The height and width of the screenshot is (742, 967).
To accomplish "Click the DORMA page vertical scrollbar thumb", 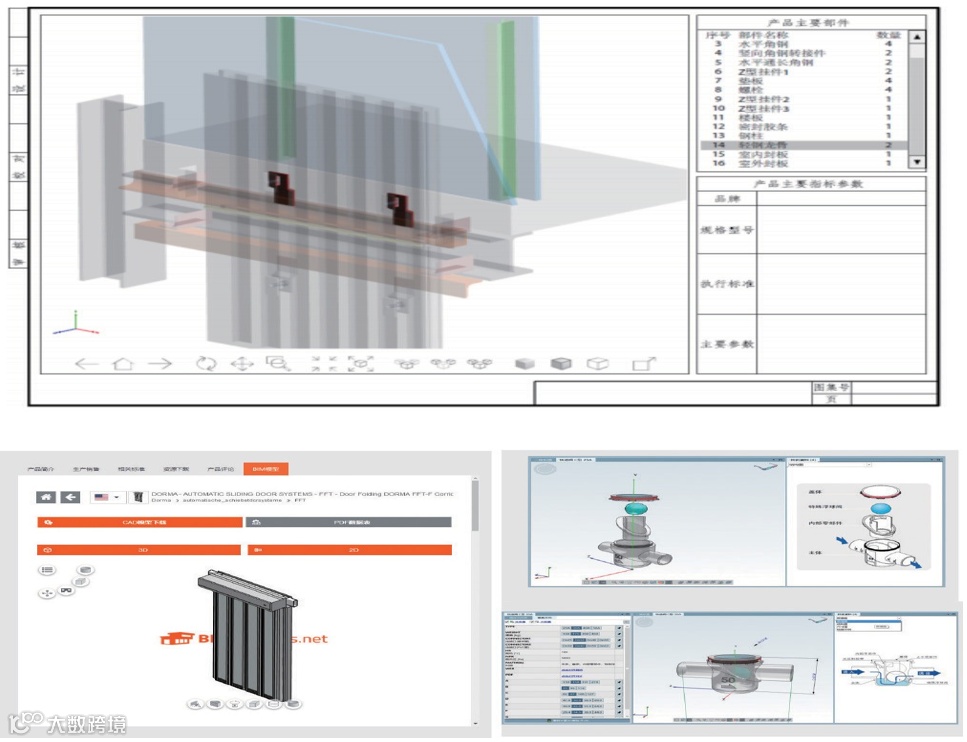I will point(474,505).
